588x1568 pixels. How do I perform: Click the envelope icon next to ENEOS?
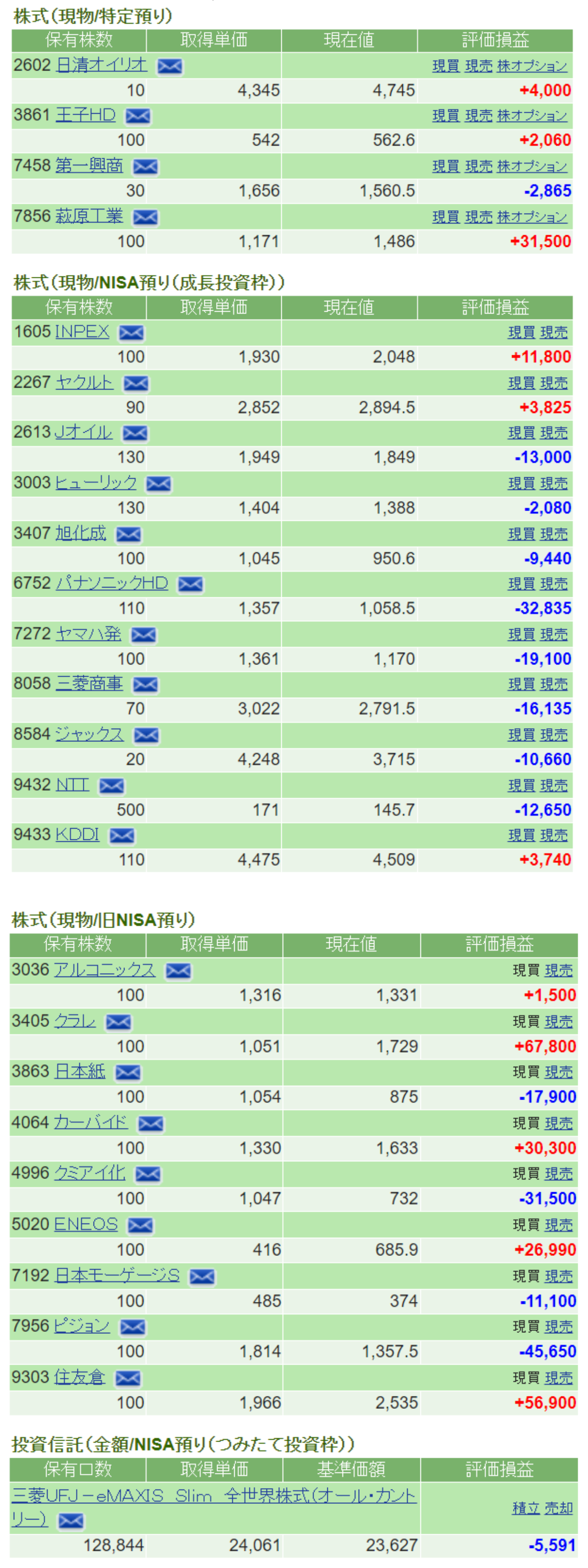point(140,1225)
